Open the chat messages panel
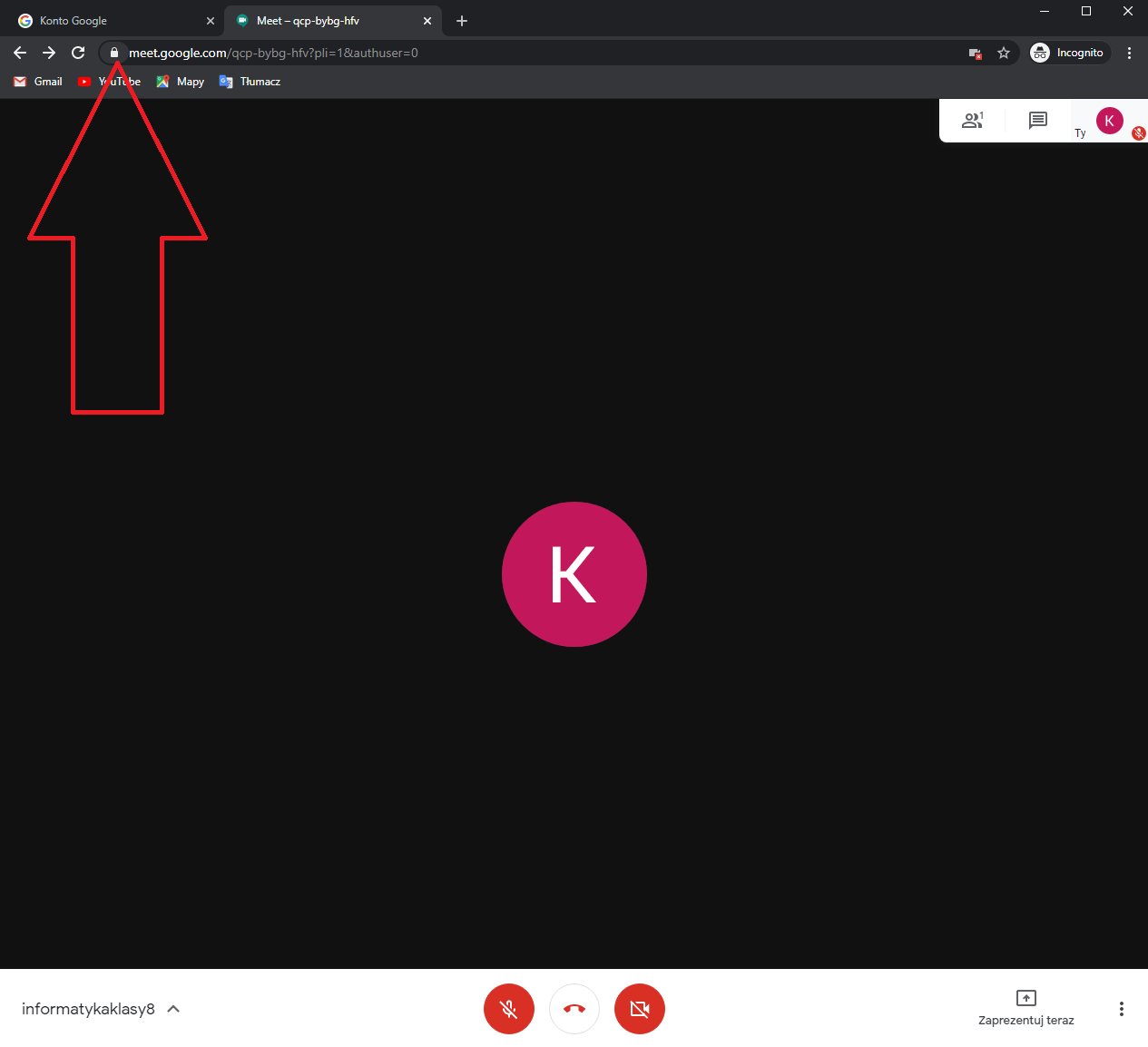 (x=1038, y=121)
